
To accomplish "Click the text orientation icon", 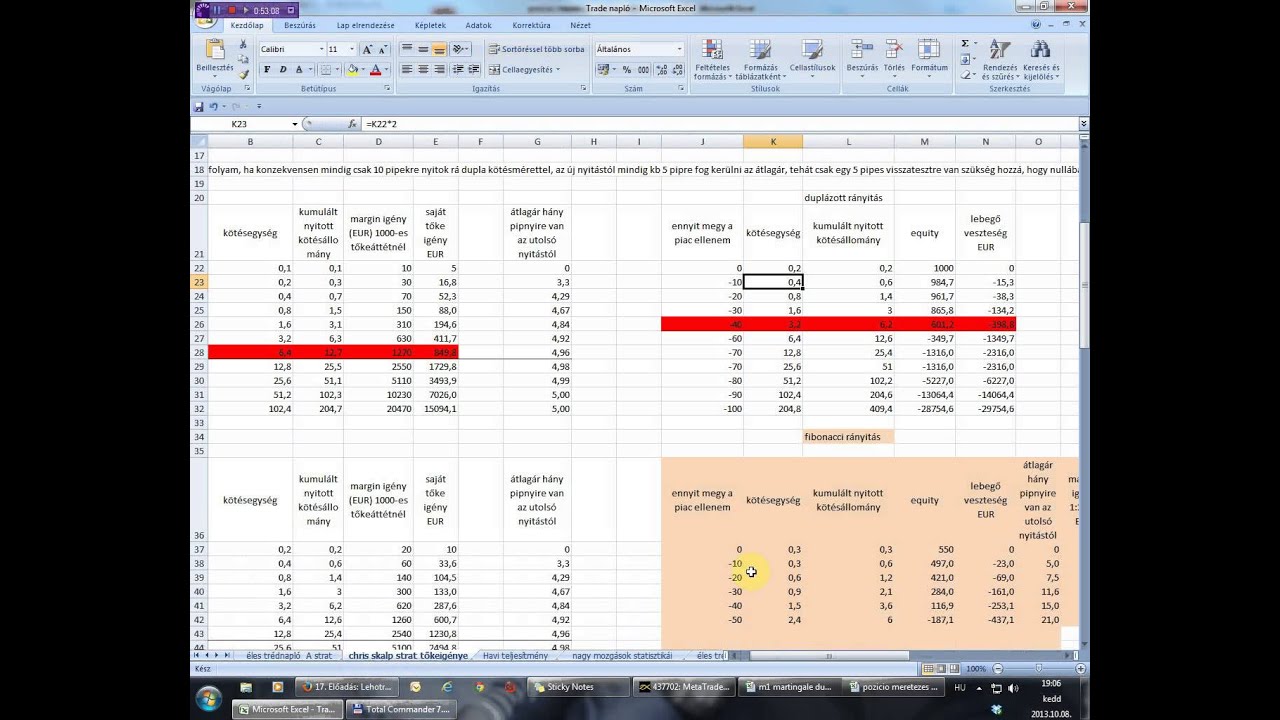I will pos(460,49).
